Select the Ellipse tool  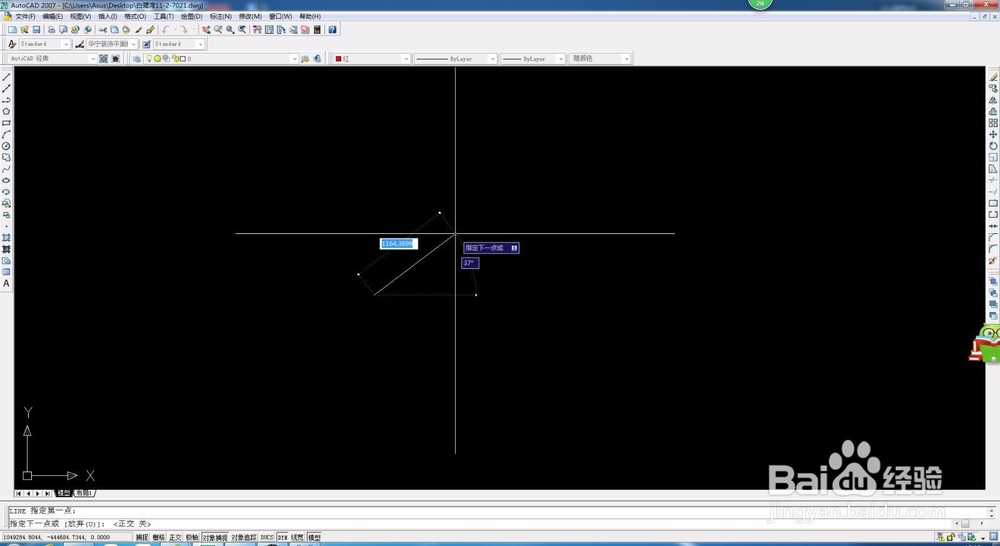[x=6, y=181]
